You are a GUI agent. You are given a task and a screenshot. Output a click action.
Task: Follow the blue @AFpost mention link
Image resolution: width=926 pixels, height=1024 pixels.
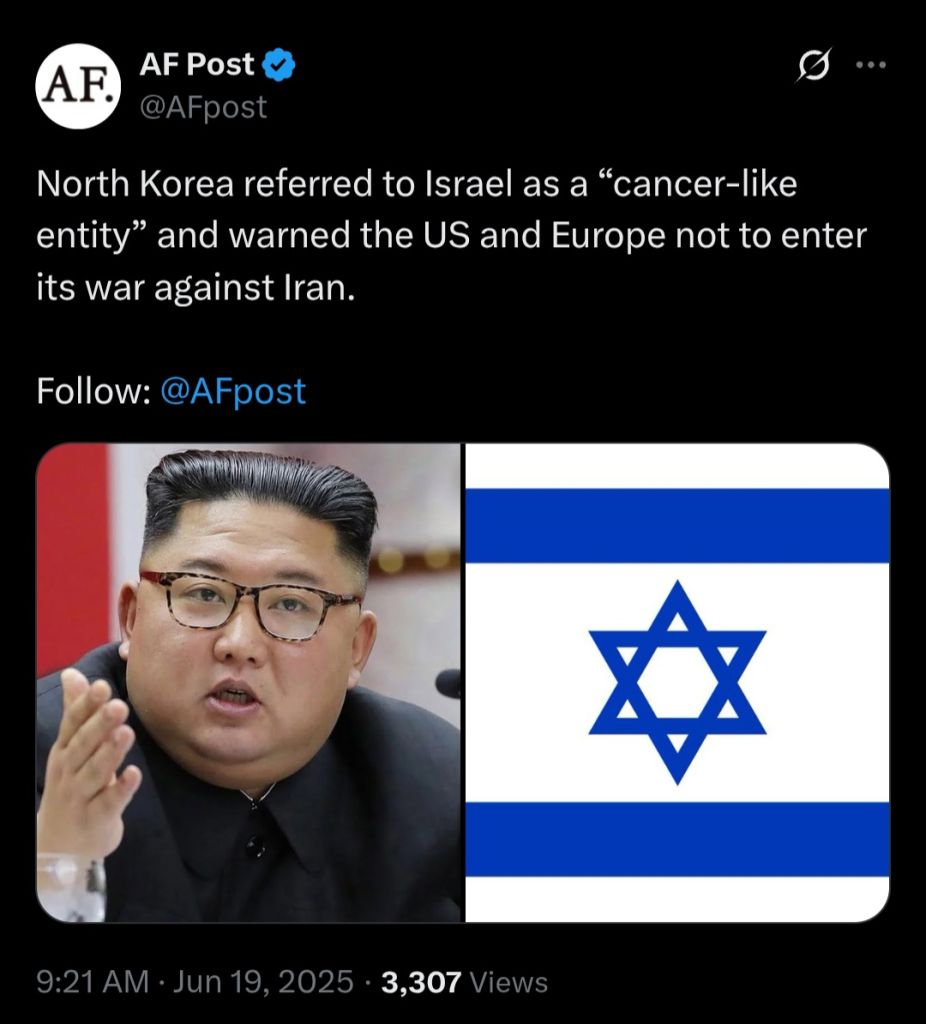(232, 391)
